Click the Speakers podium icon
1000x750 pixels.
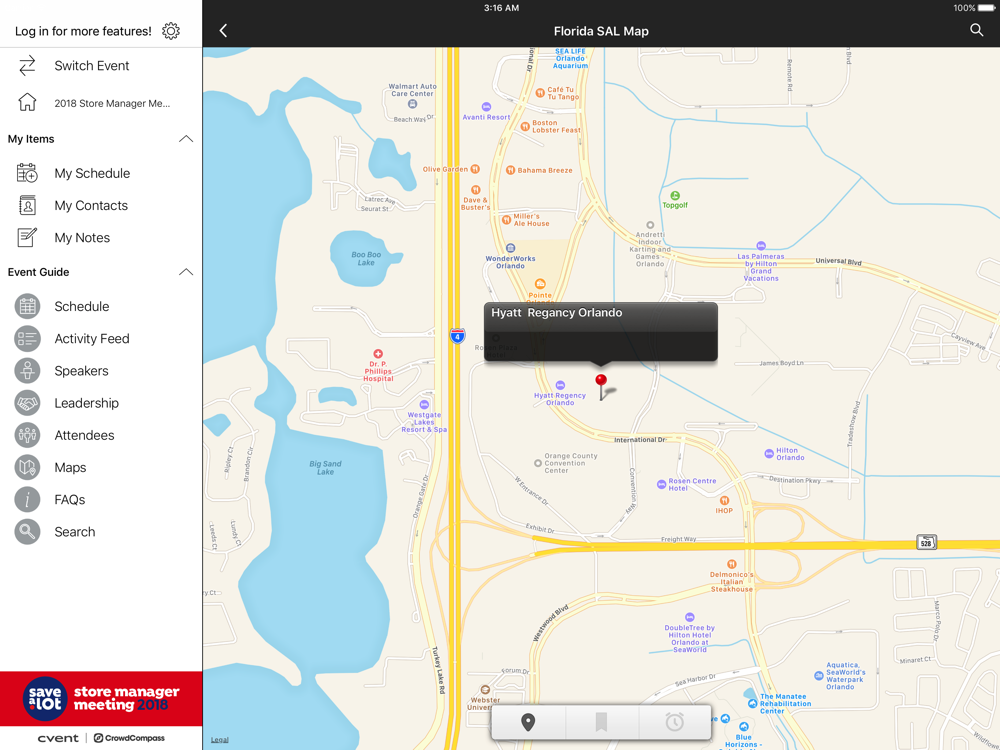click(x=27, y=371)
